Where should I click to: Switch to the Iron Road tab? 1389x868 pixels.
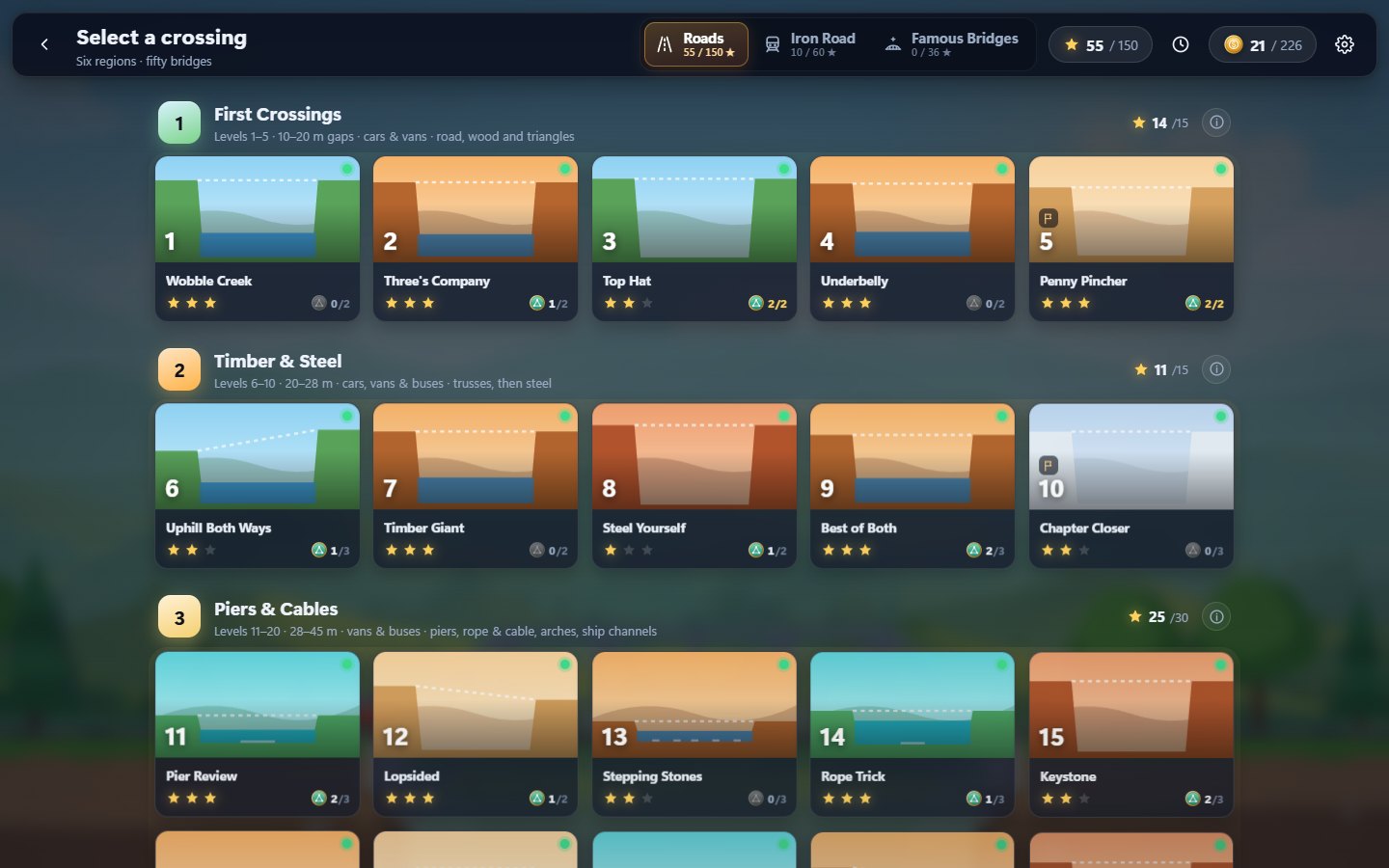click(810, 44)
